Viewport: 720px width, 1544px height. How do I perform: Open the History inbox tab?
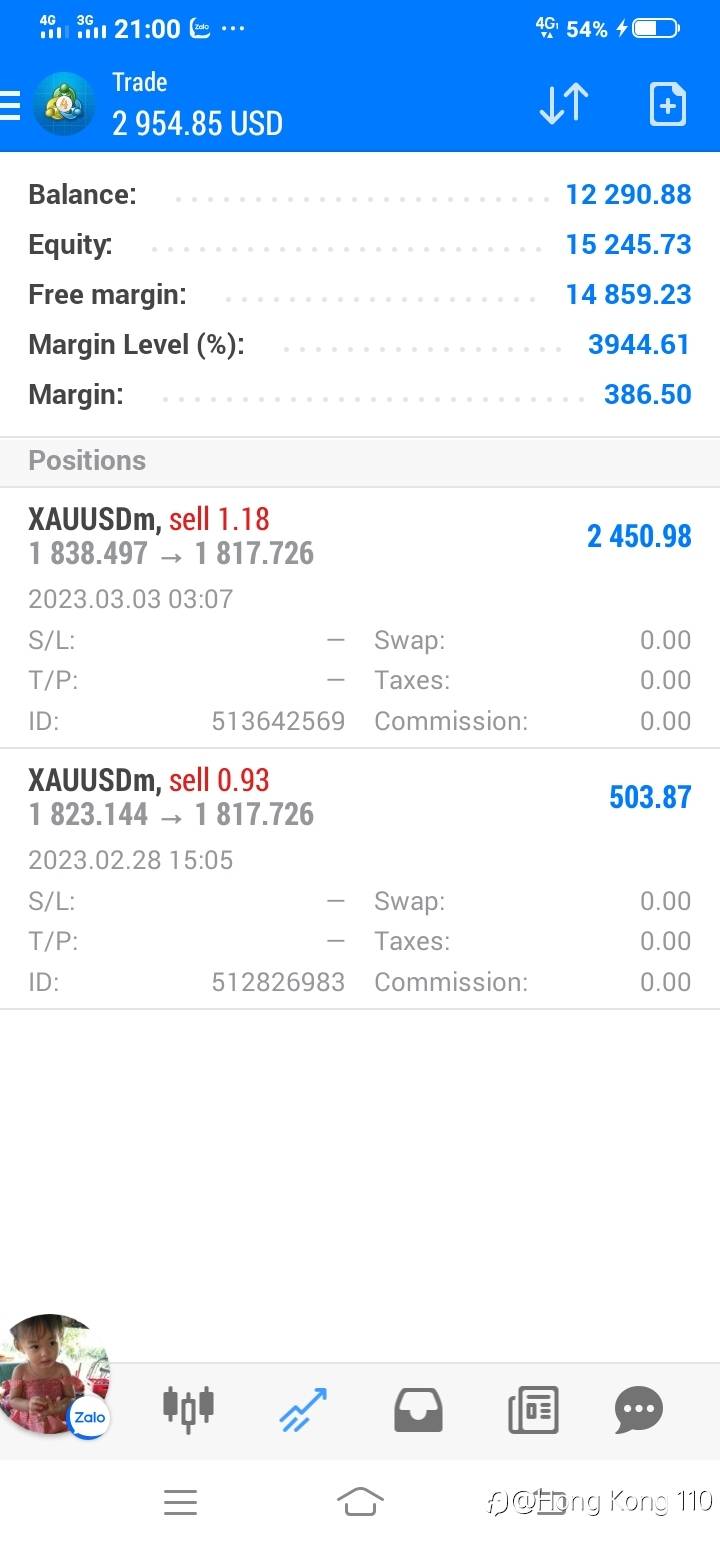[x=419, y=1410]
